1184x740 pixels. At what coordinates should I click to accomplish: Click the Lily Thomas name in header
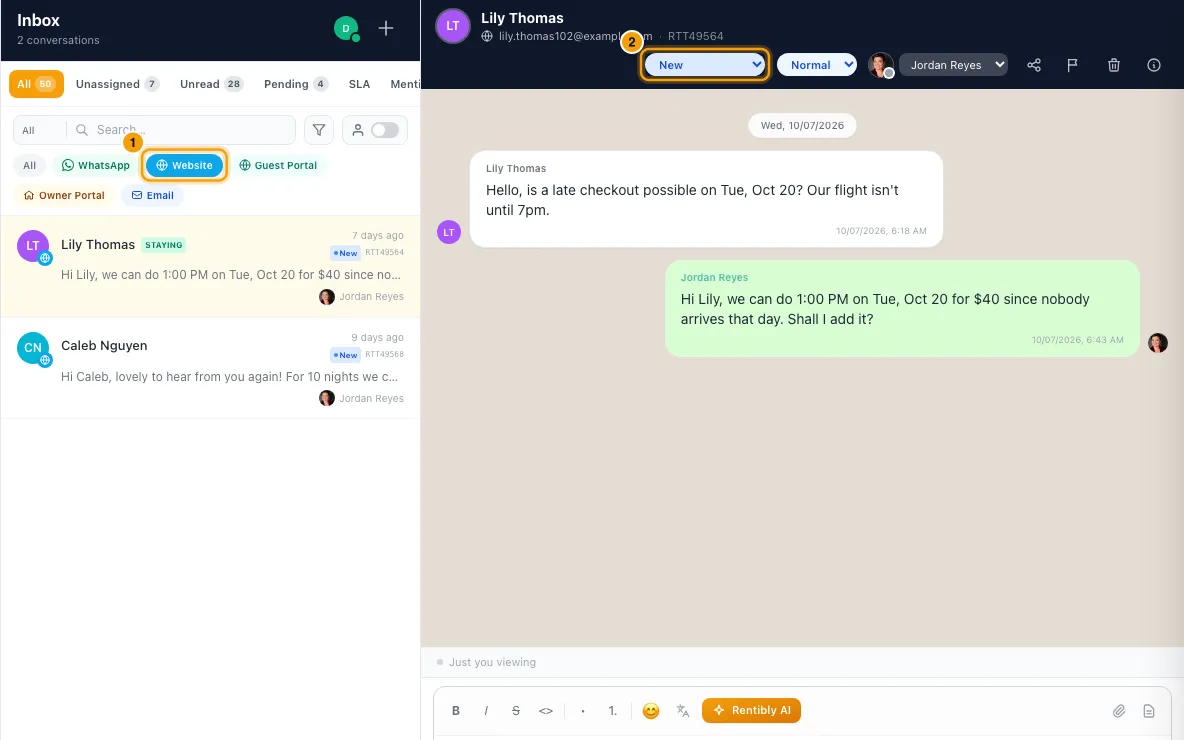(x=522, y=18)
